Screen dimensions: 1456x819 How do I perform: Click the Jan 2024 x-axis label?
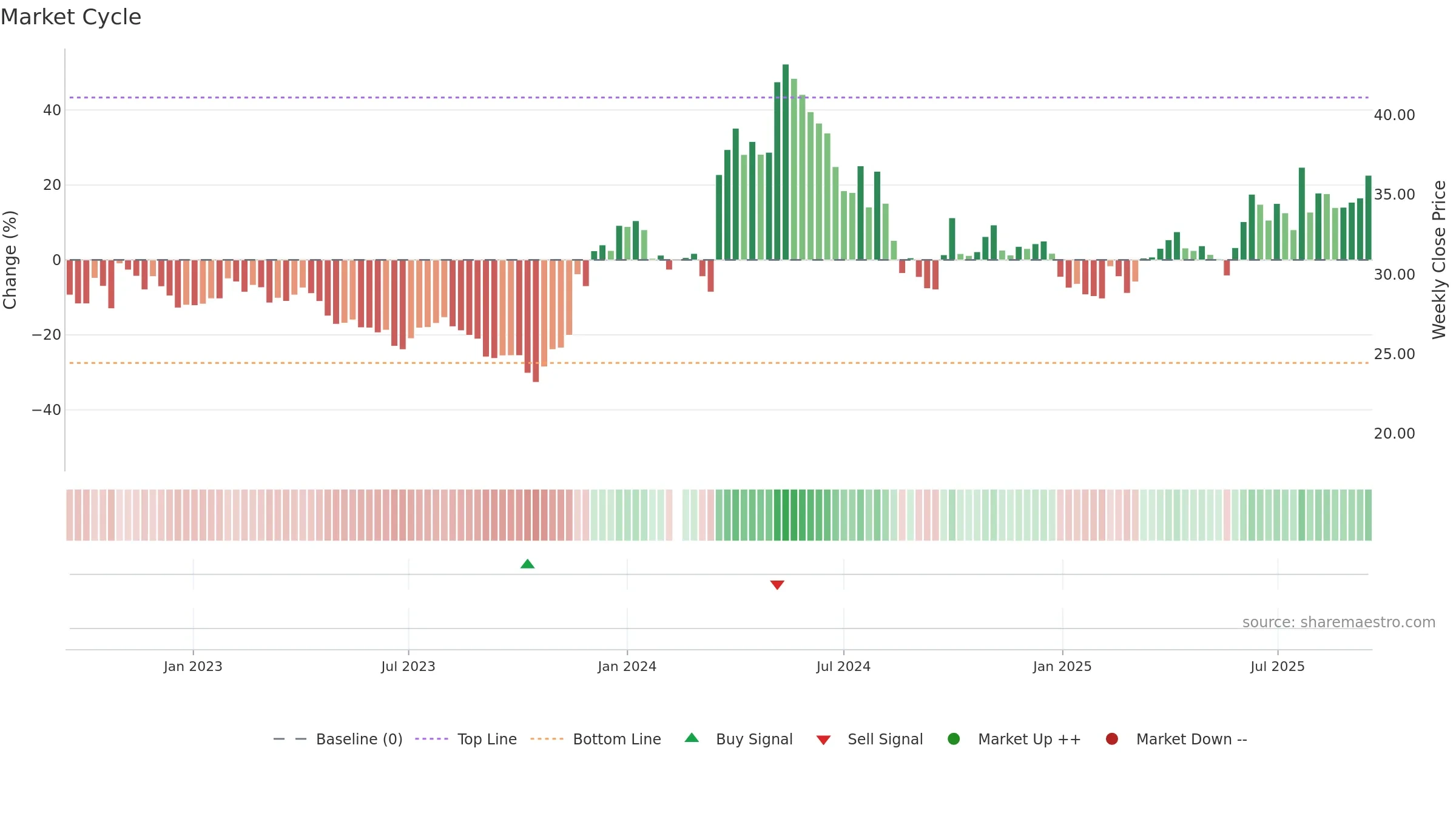pyautogui.click(x=627, y=666)
